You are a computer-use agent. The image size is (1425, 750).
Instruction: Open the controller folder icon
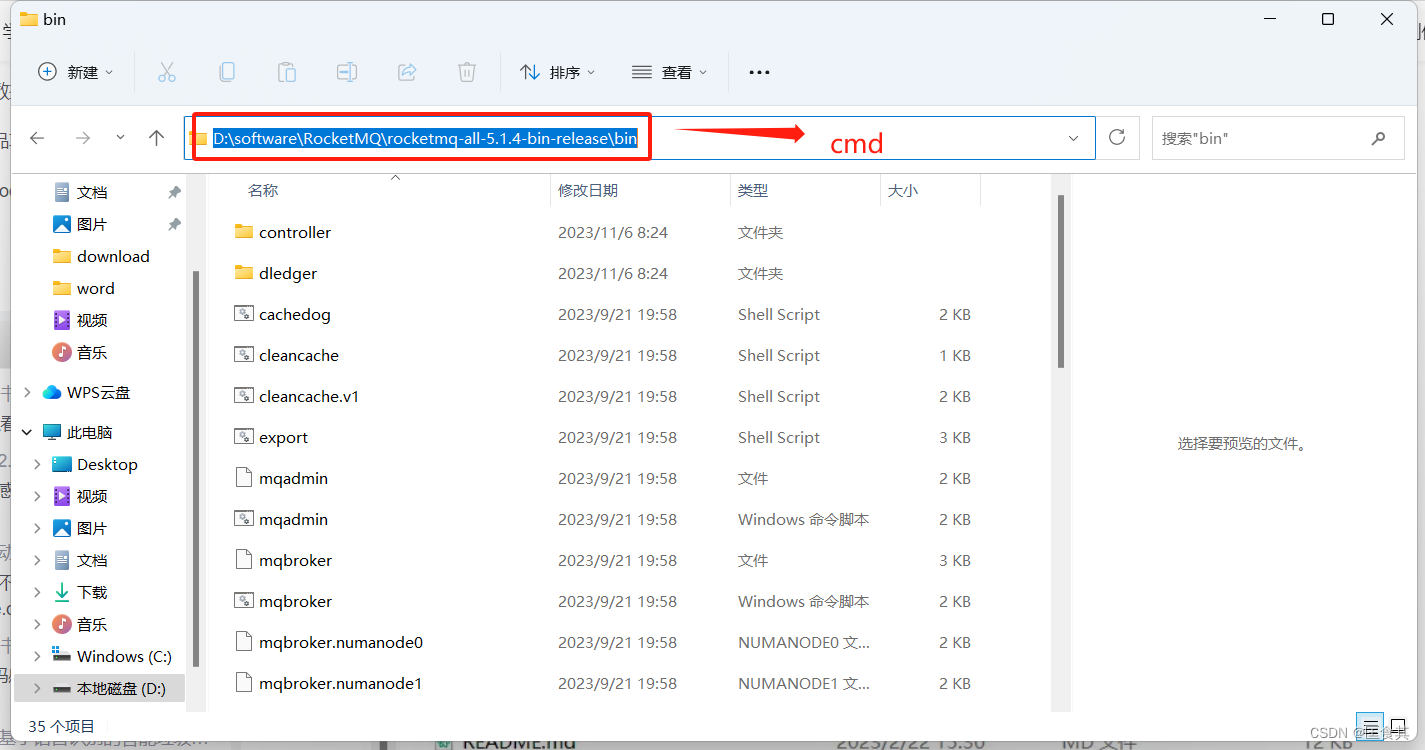click(244, 232)
